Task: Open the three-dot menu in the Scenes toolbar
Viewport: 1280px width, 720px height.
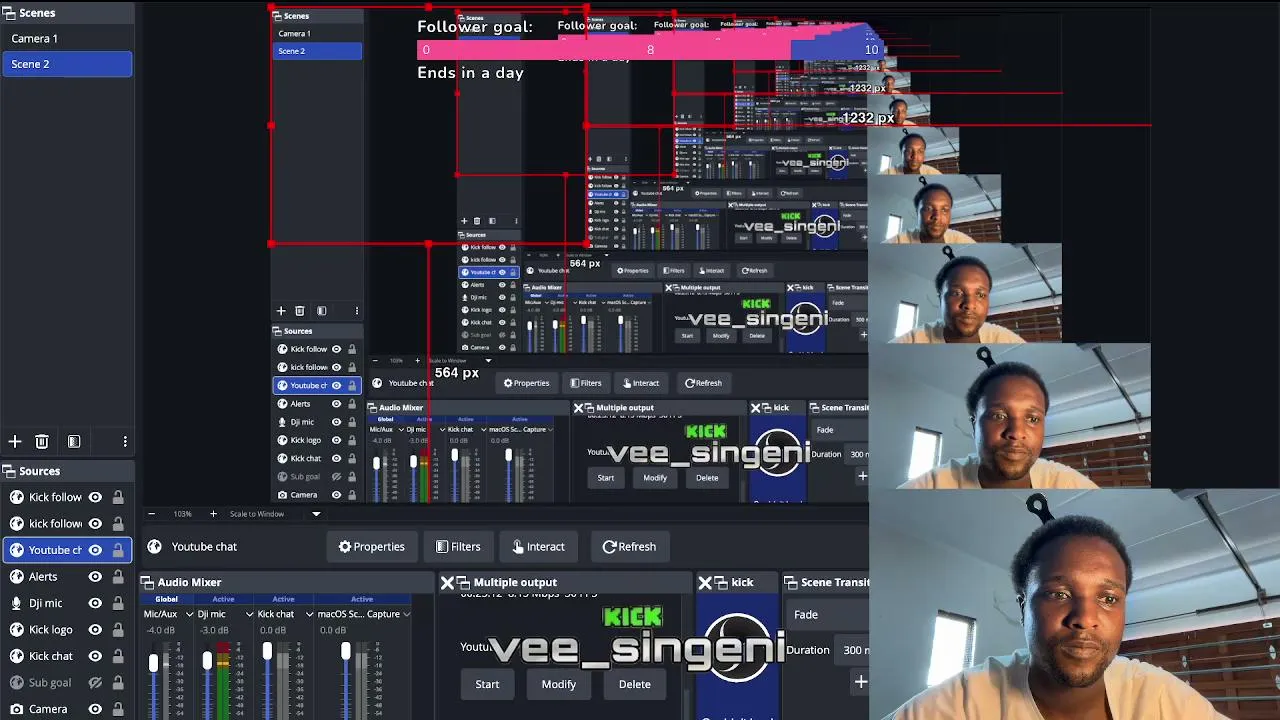Action: [125, 441]
